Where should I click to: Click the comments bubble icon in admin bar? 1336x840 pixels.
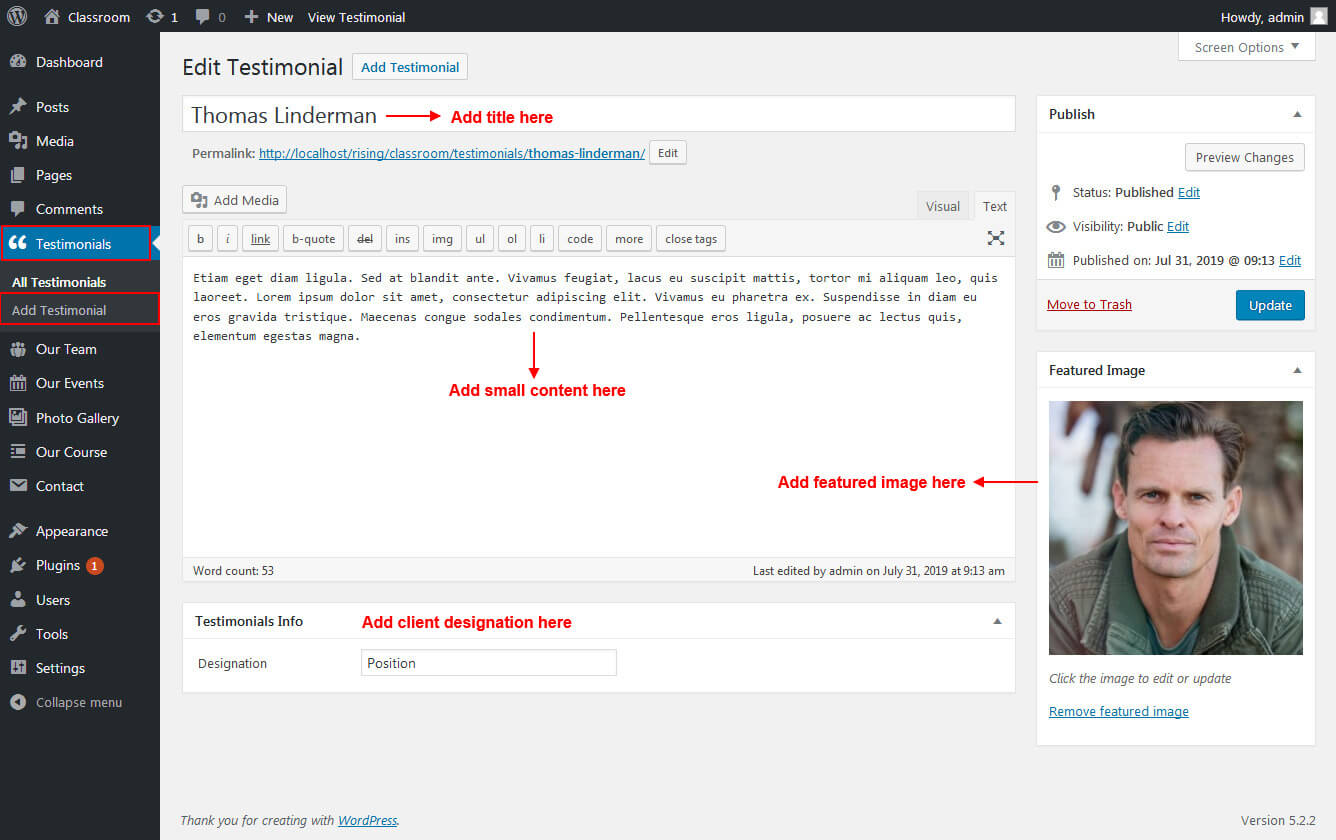[203, 17]
